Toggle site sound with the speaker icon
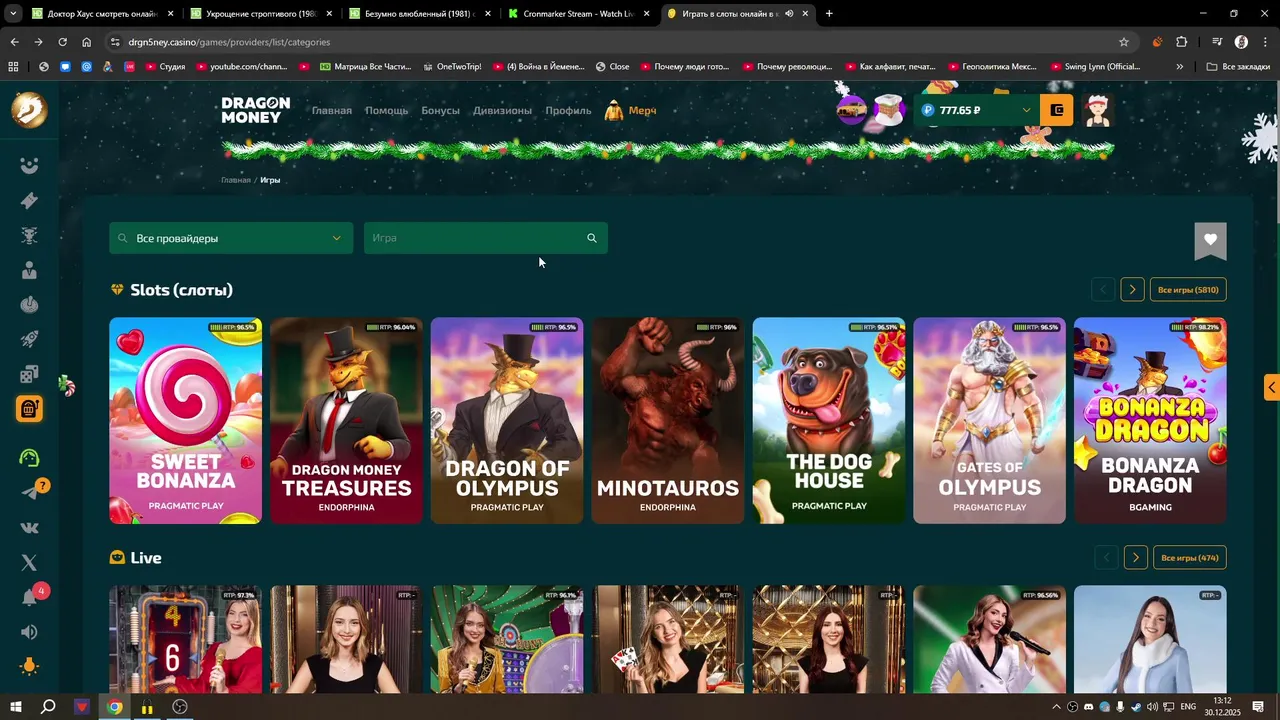 coord(29,632)
